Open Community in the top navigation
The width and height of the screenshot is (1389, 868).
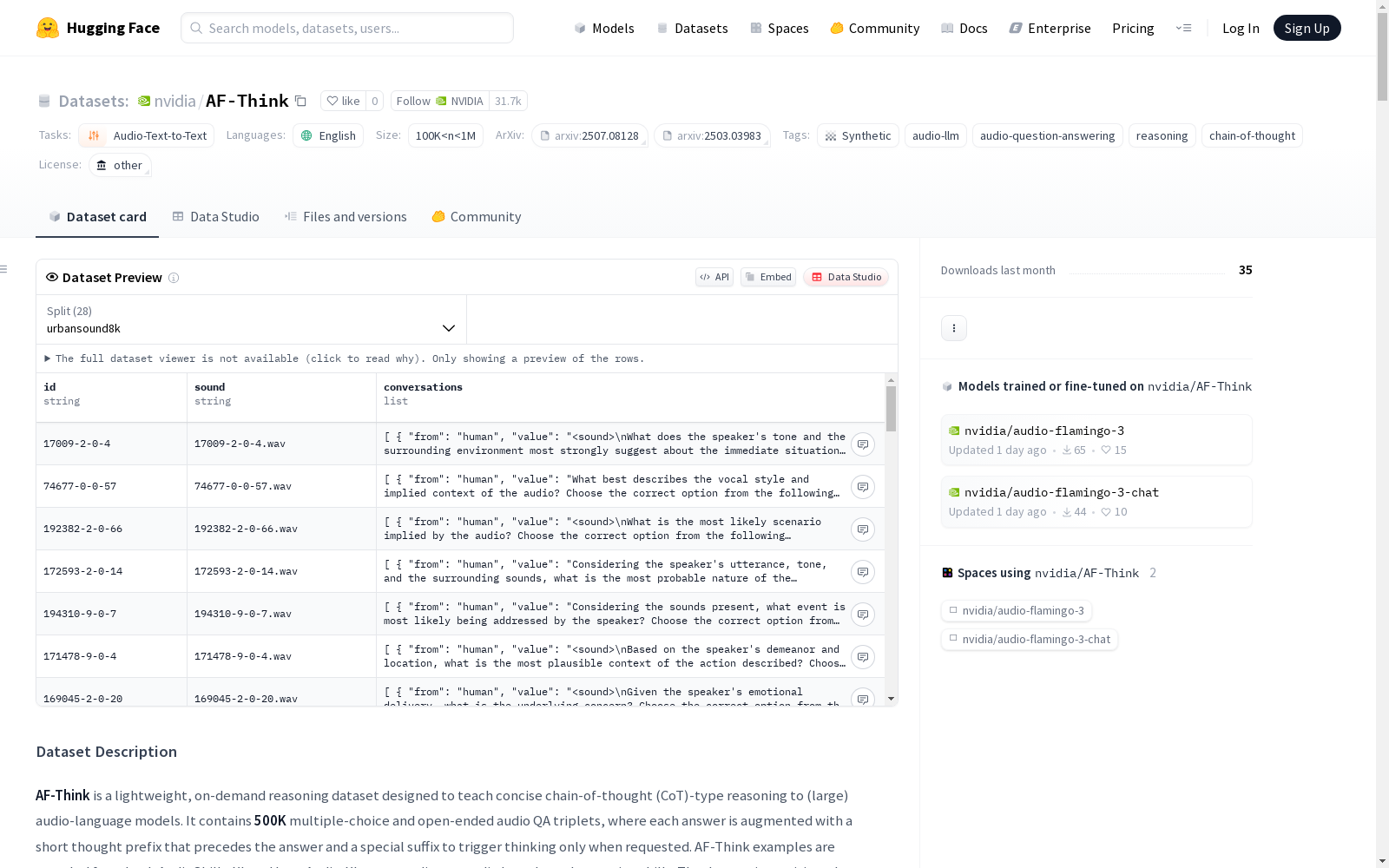pos(875,28)
